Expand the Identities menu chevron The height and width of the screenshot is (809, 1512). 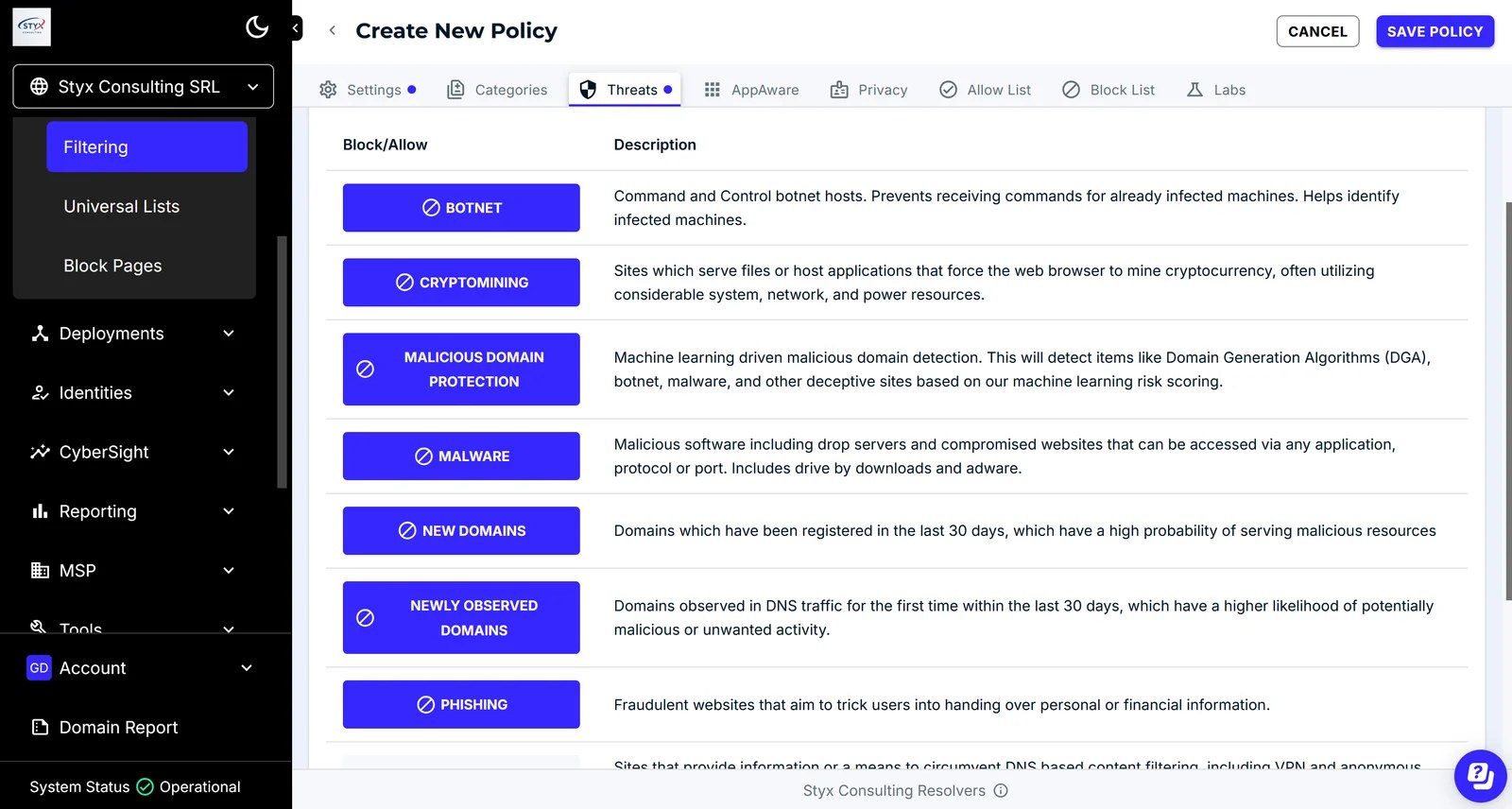(x=229, y=393)
